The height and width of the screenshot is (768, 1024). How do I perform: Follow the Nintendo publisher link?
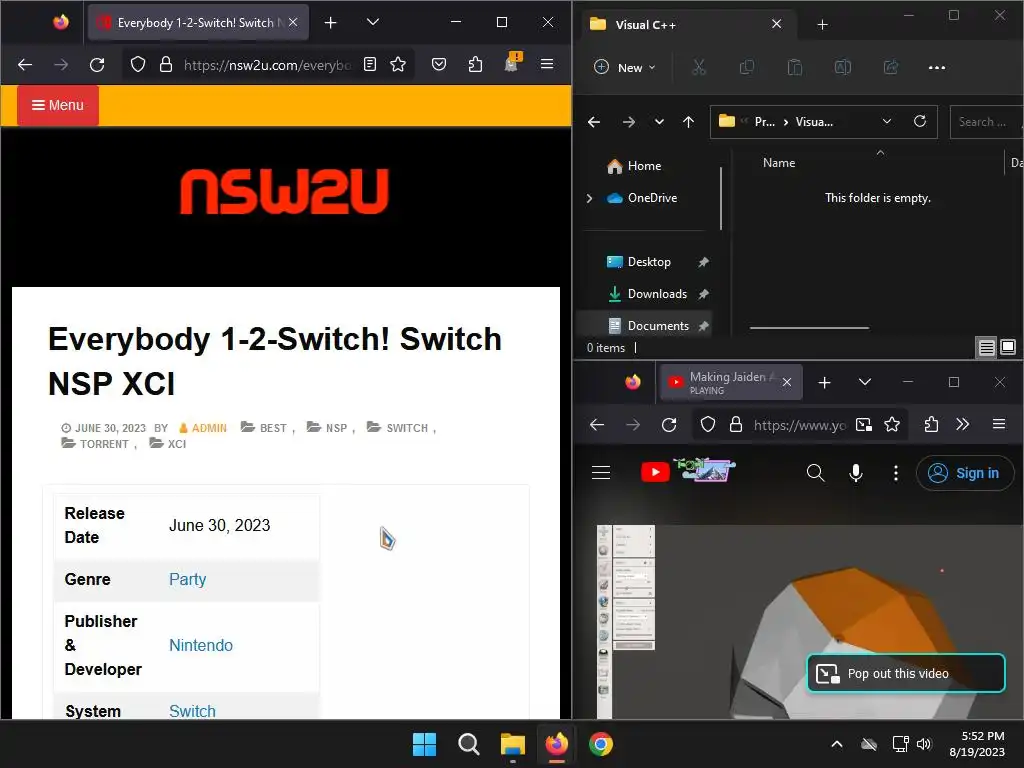click(201, 645)
